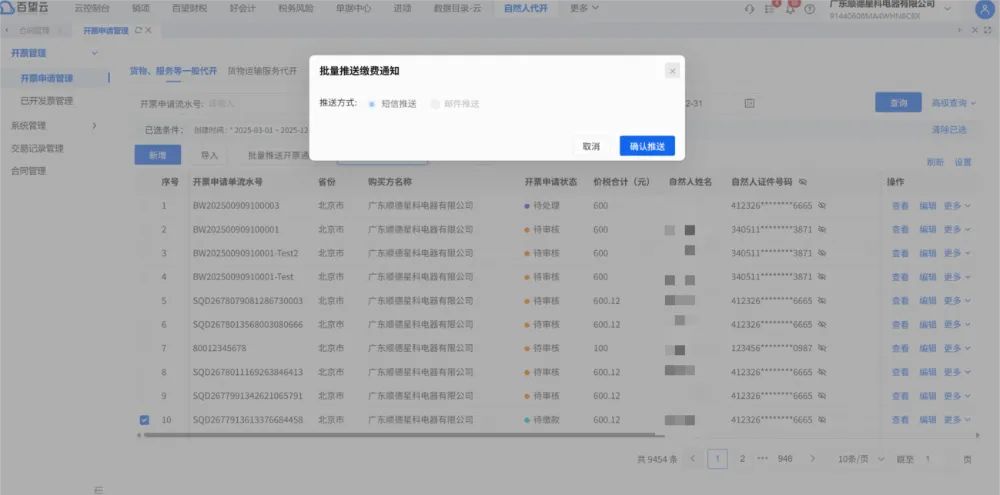Expand 高级查询 advanced search
Image resolution: width=1000 pixels, height=495 pixels.
[x=954, y=103]
